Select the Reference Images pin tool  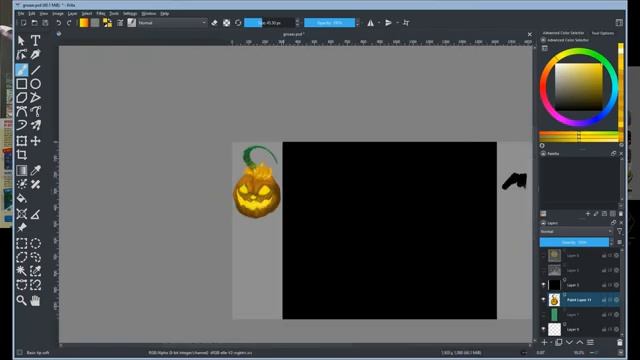tap(22, 227)
